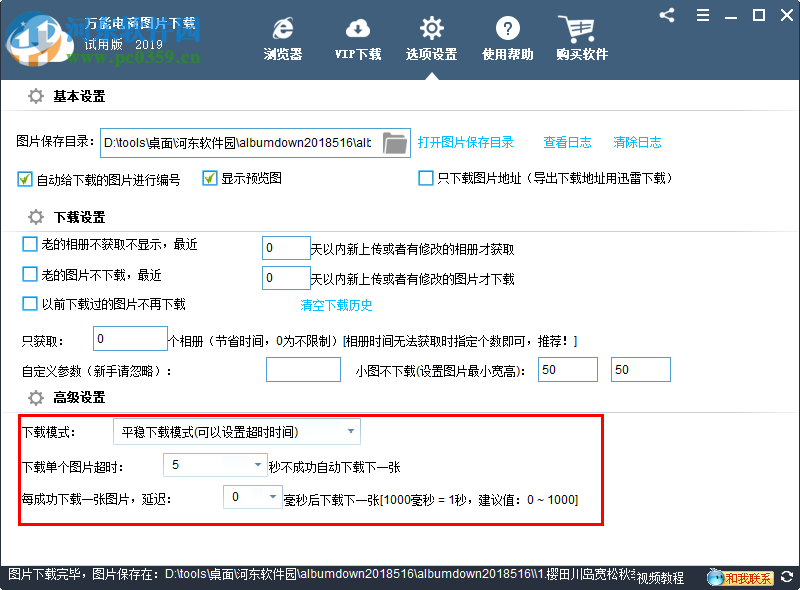Open the hamburger menu in title bar
The width and height of the screenshot is (800, 590).
702,15
